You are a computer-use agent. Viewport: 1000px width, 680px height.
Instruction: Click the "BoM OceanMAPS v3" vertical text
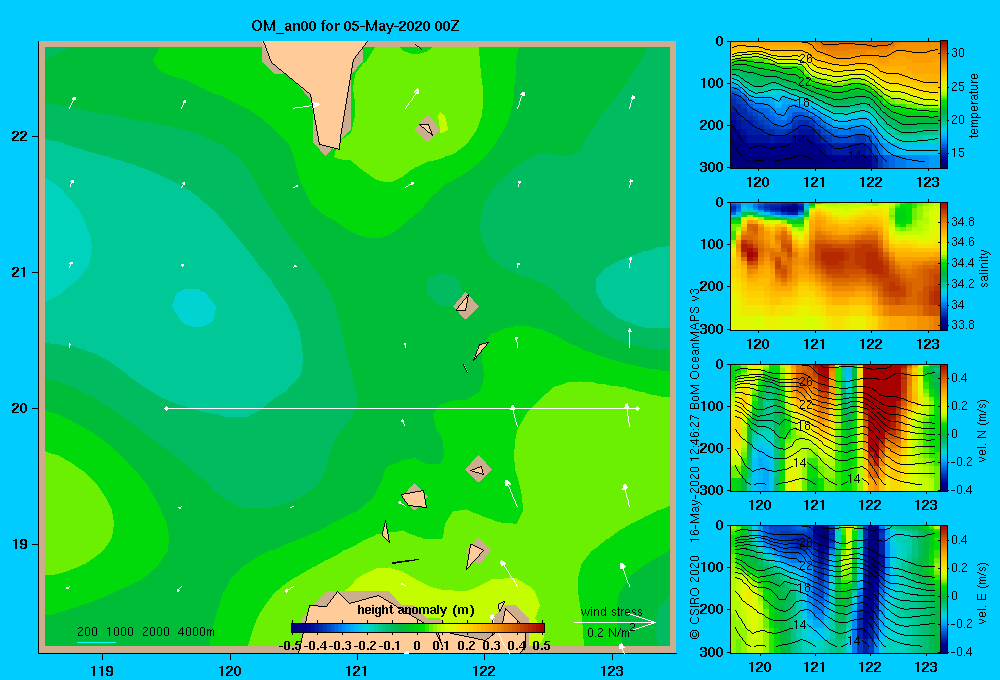click(x=695, y=349)
